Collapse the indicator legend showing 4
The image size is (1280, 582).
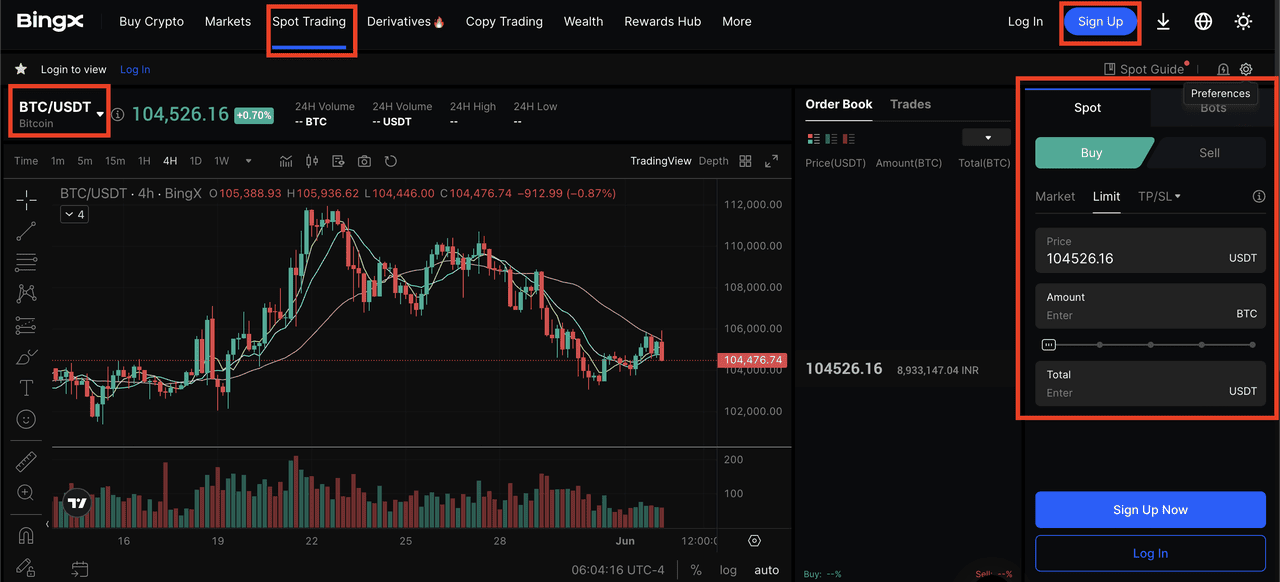[x=73, y=214]
